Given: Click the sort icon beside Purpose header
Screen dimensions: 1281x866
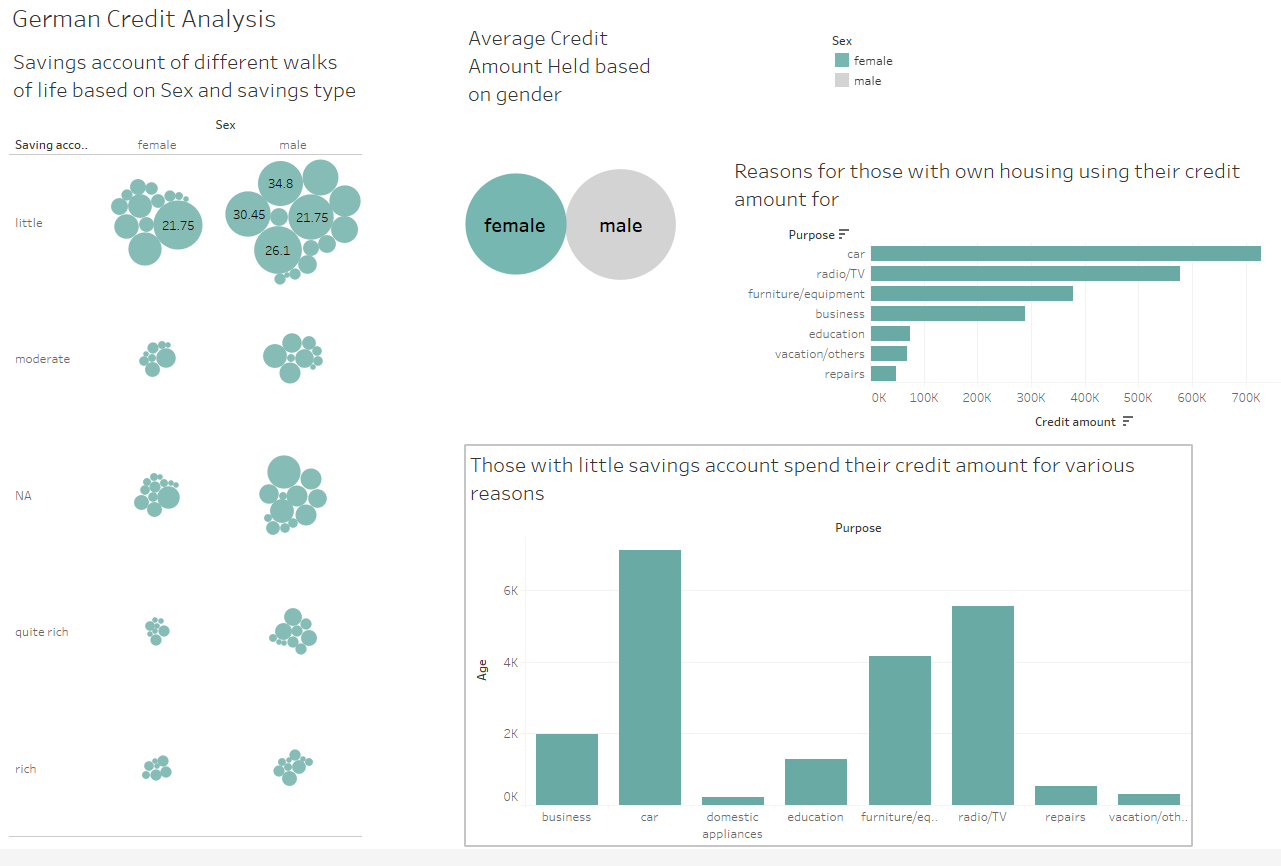Looking at the screenshot, I should click(843, 234).
